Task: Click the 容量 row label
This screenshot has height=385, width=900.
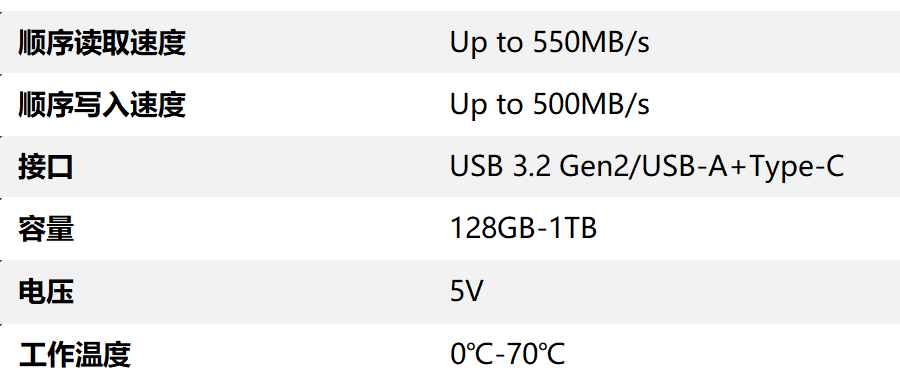Action: click(x=46, y=229)
